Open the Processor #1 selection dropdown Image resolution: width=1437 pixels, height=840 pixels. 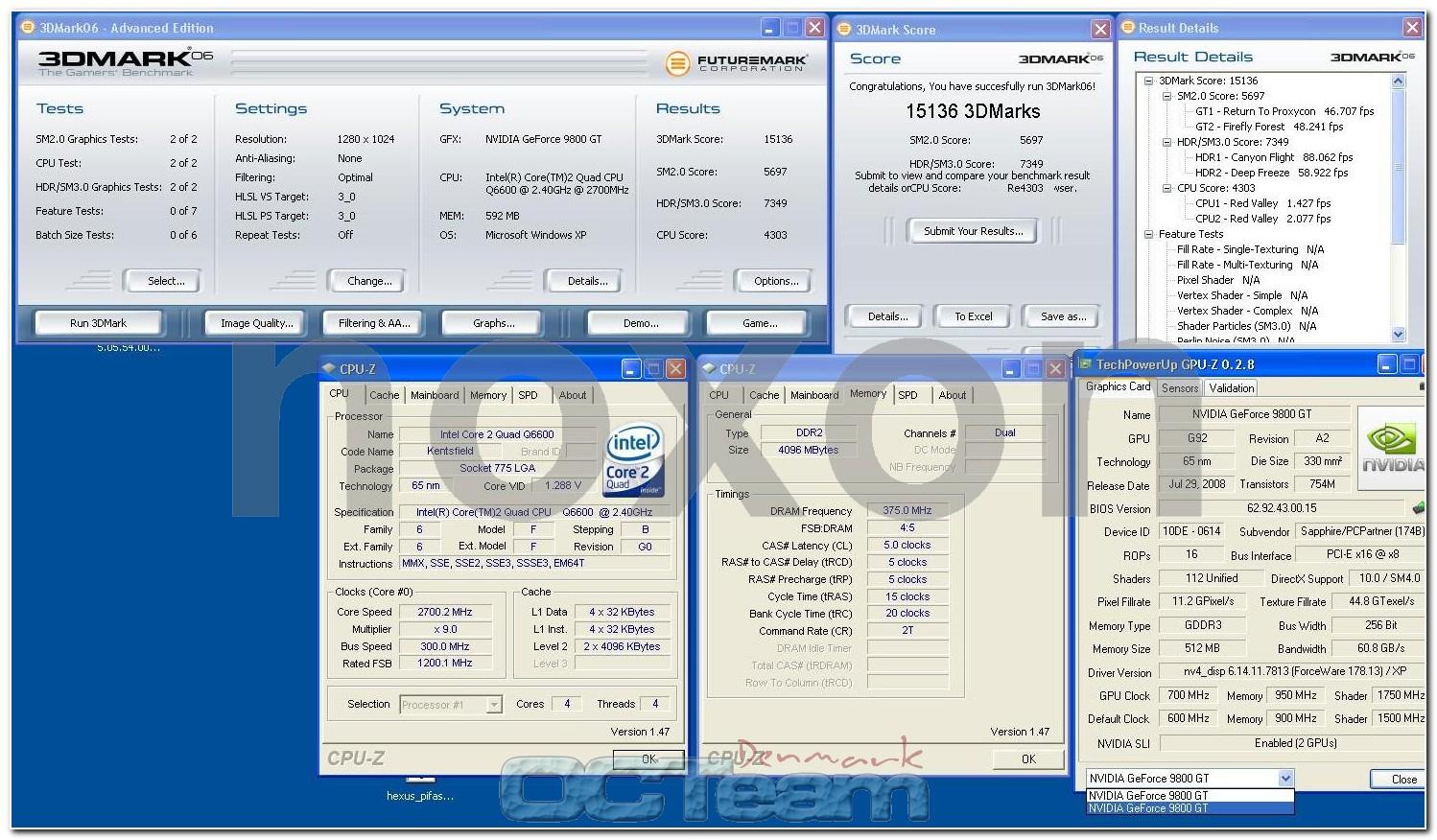click(494, 705)
